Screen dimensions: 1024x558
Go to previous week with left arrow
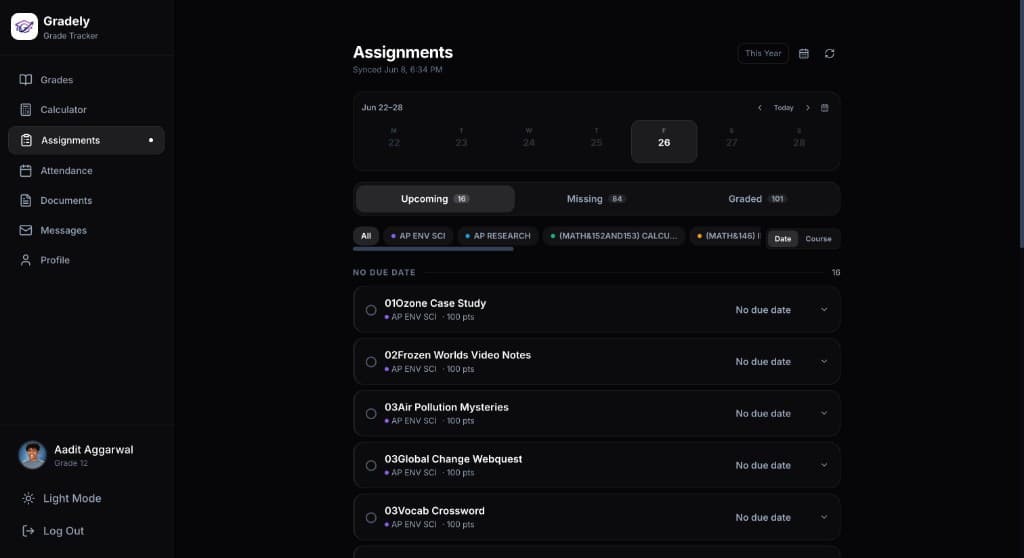pyautogui.click(x=760, y=108)
